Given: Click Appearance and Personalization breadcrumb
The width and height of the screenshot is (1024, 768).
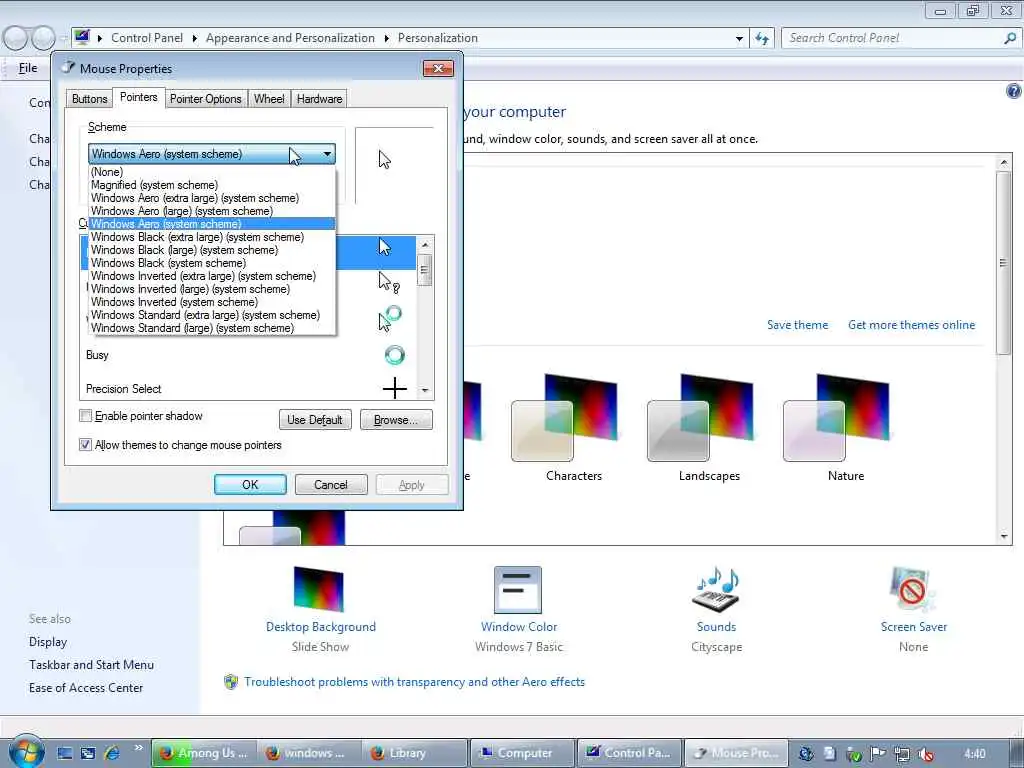Looking at the screenshot, I should click(290, 38).
